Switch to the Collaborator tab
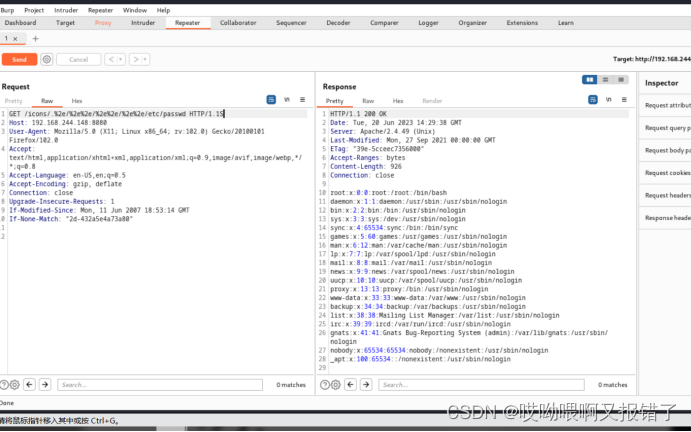 tap(238, 22)
